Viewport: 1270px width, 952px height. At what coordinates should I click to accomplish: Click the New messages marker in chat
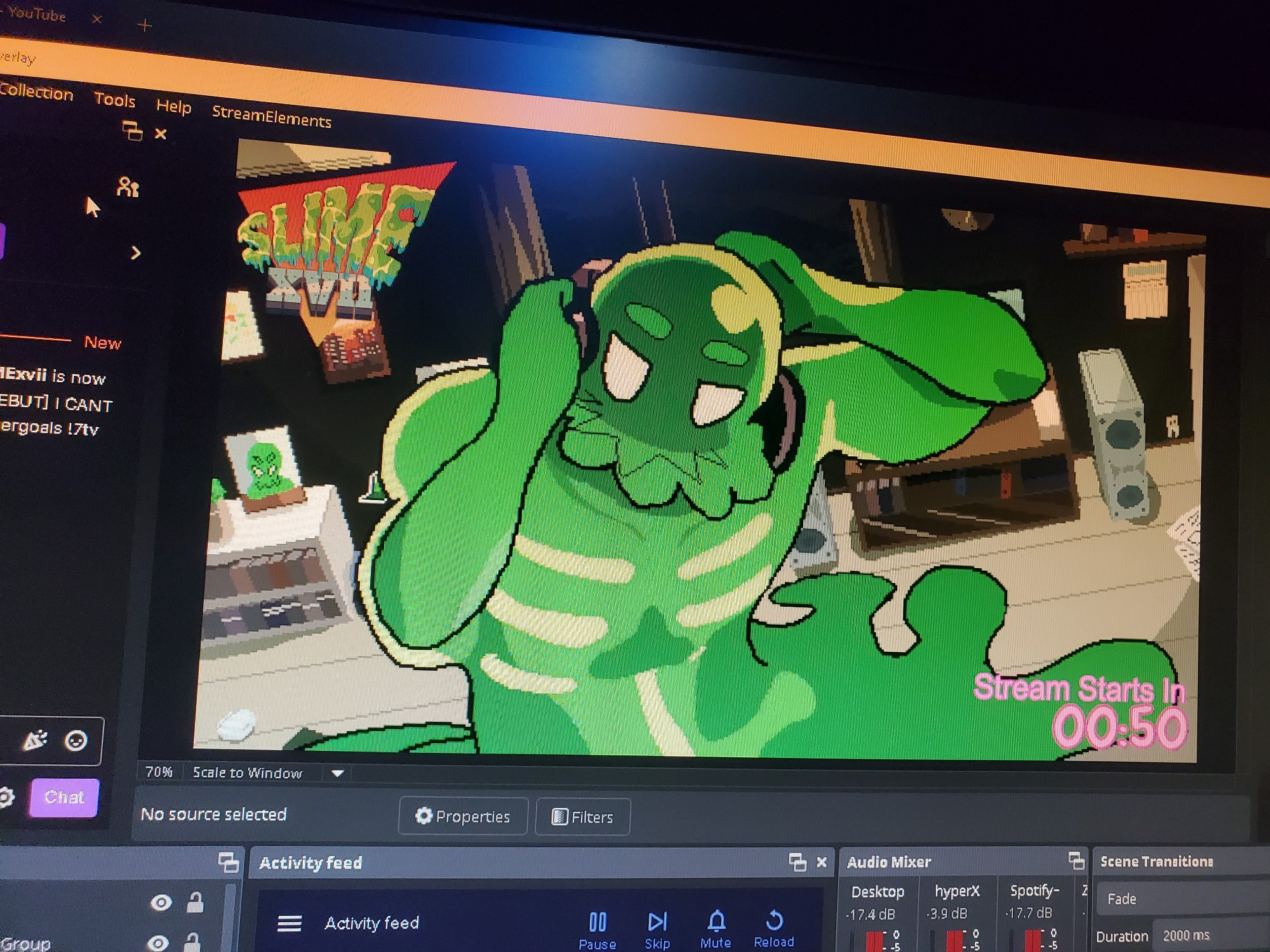pyautogui.click(x=102, y=343)
